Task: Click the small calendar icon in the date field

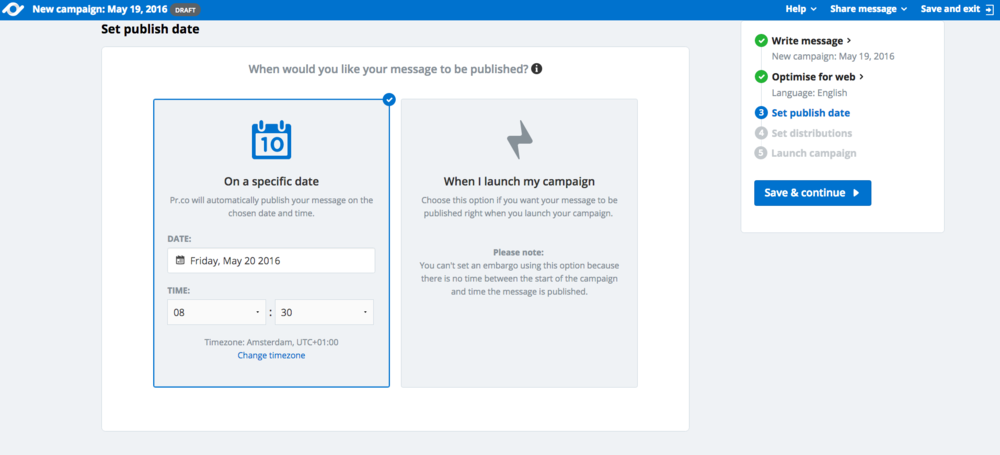Action: coord(180,260)
